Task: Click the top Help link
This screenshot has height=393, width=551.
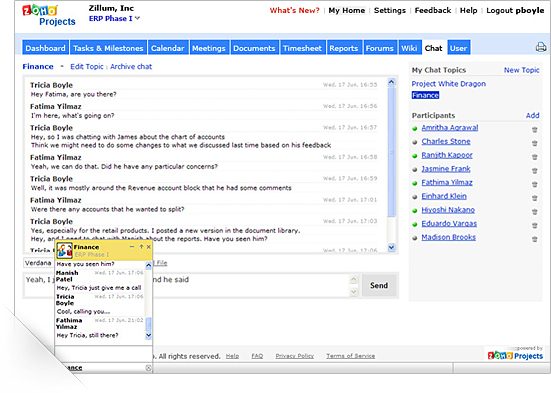Action: tap(468, 11)
